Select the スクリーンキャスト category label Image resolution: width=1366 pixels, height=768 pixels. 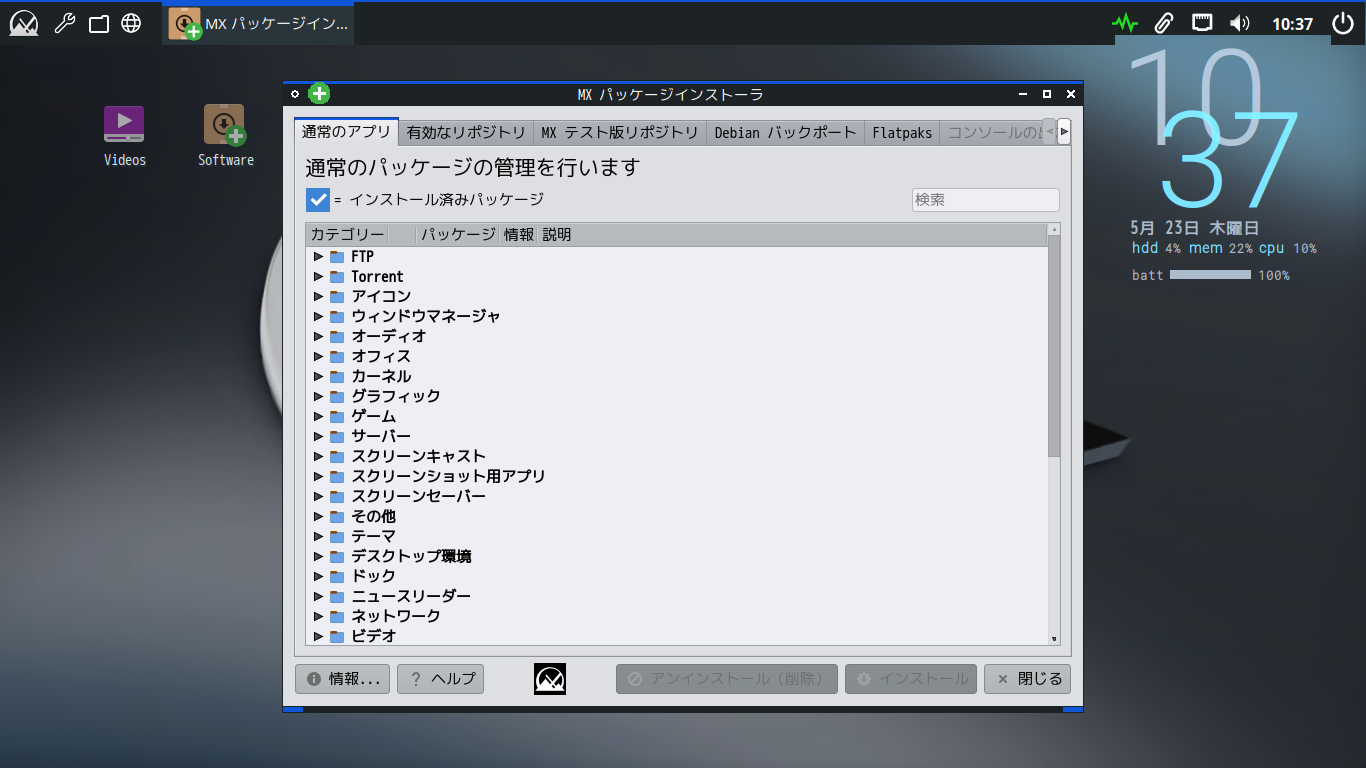coord(418,456)
